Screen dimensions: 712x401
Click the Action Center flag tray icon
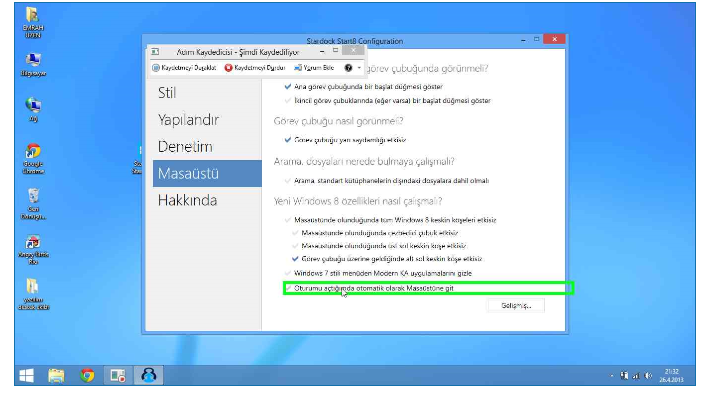(x=625, y=376)
